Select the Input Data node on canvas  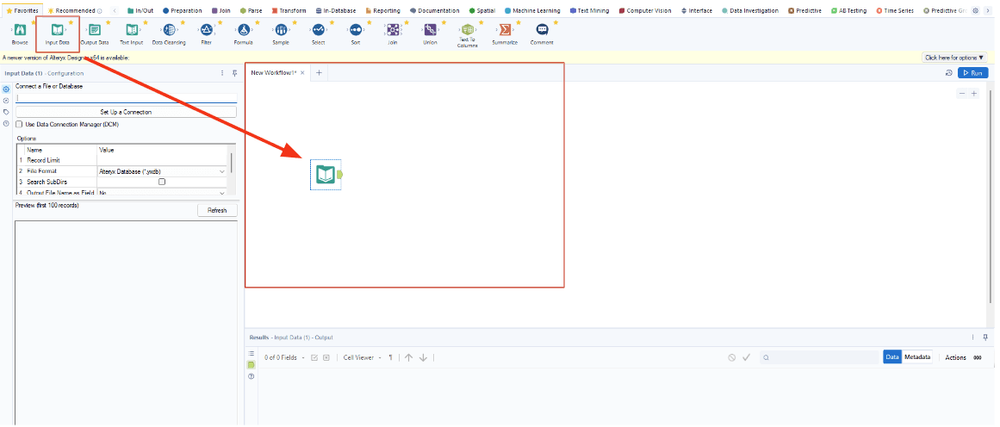coord(325,174)
